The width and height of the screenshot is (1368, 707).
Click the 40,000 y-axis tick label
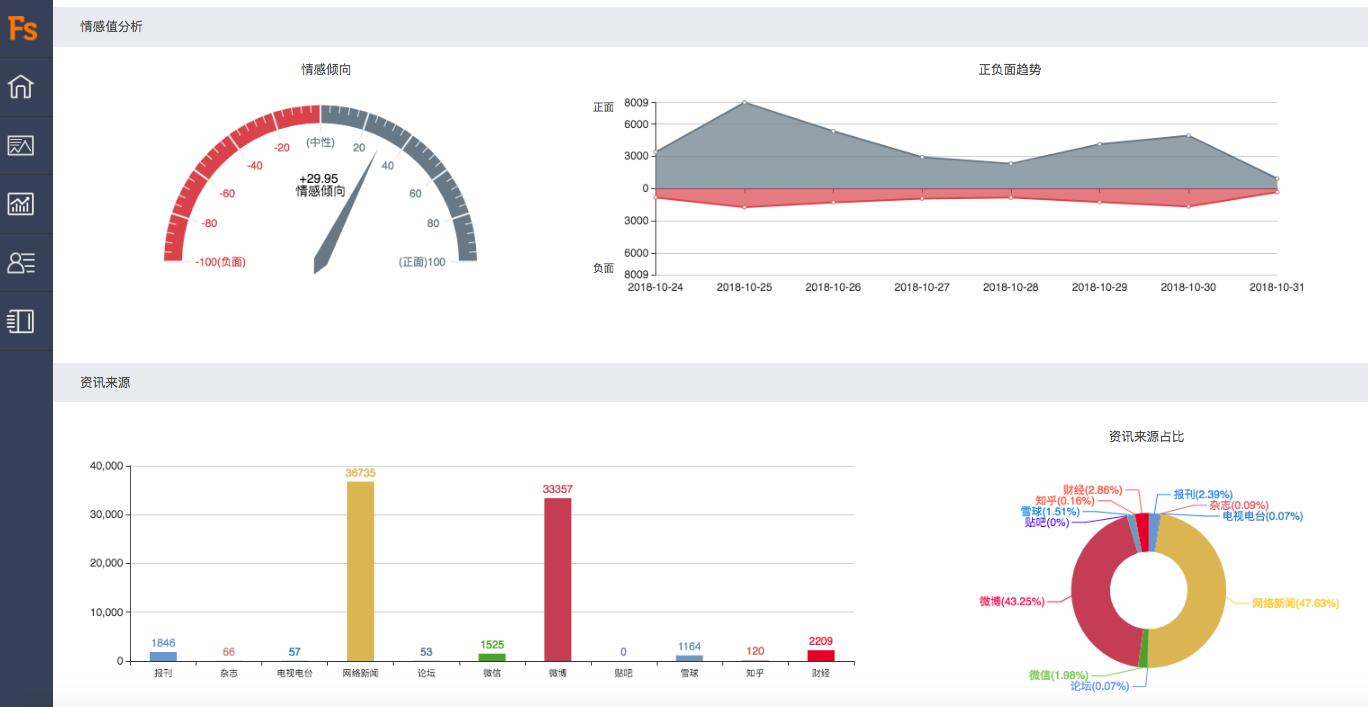[x=106, y=466]
